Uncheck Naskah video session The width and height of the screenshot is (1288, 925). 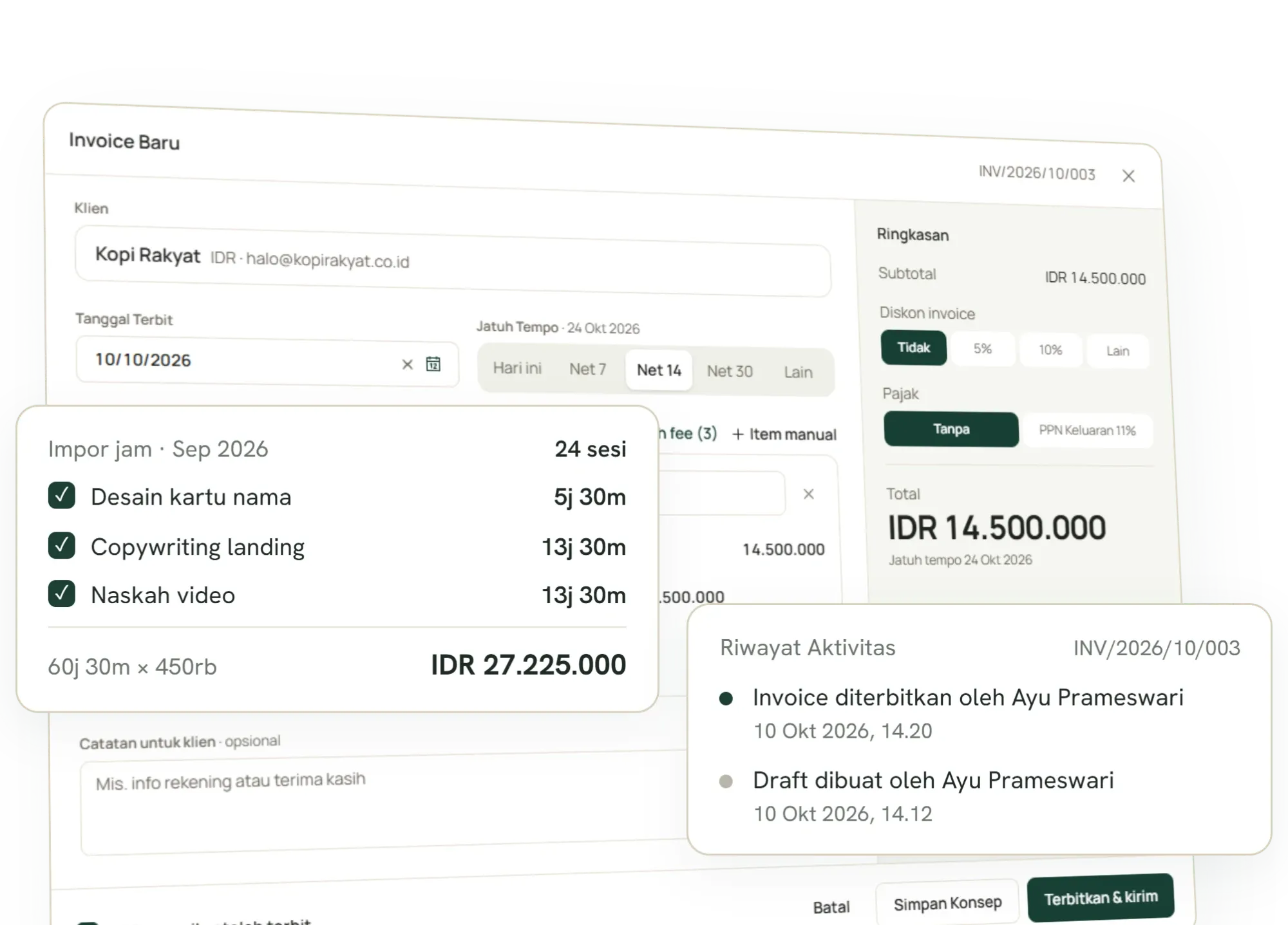[x=62, y=593]
